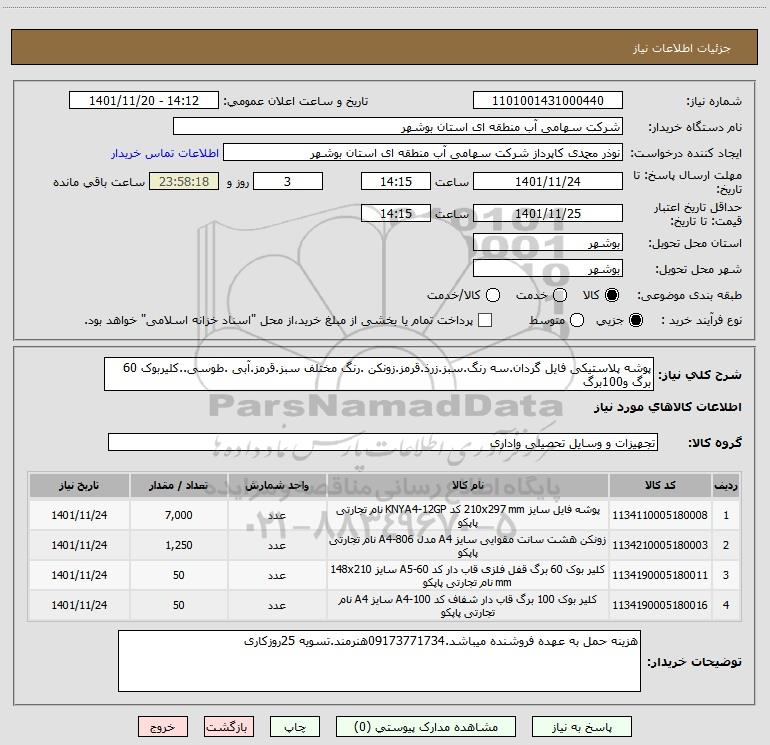Click the remaining time 23:58:18 field

184,181
